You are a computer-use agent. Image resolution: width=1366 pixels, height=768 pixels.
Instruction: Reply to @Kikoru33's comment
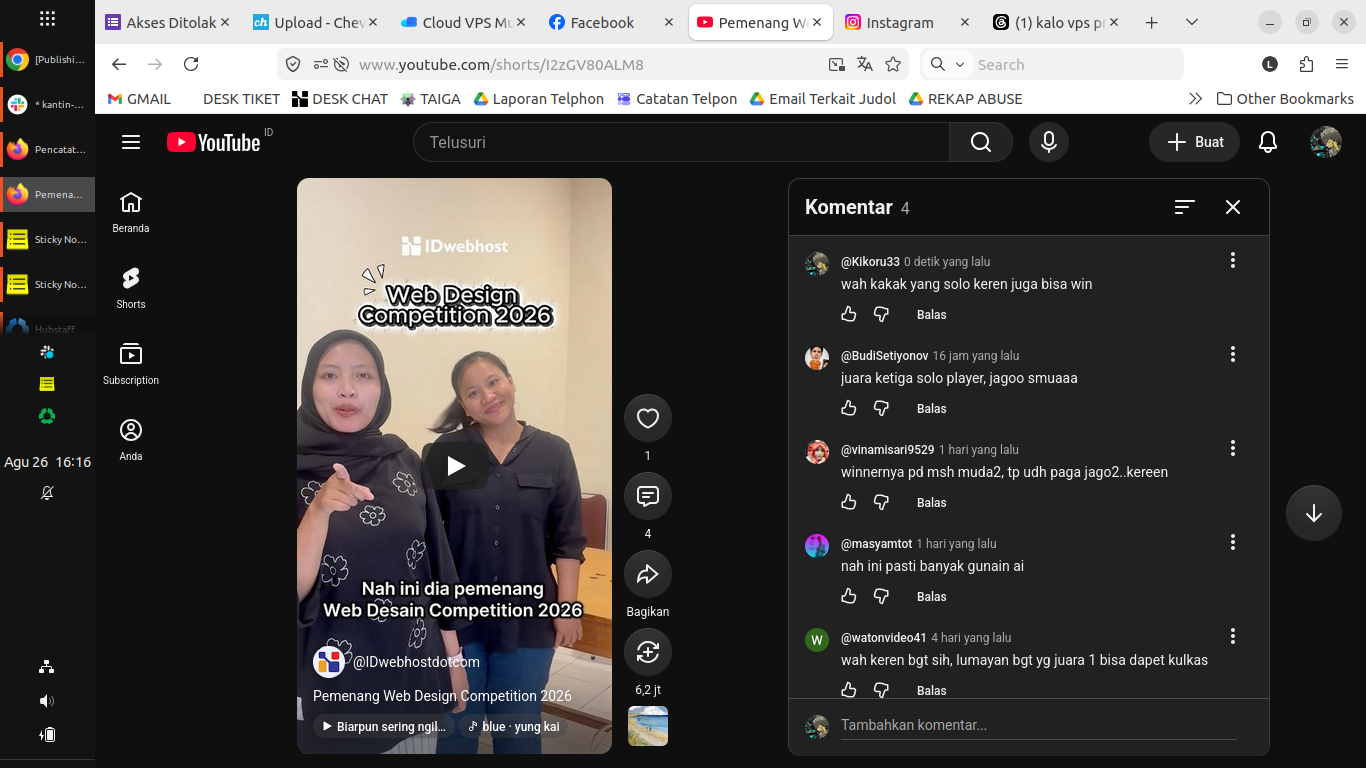click(x=931, y=314)
